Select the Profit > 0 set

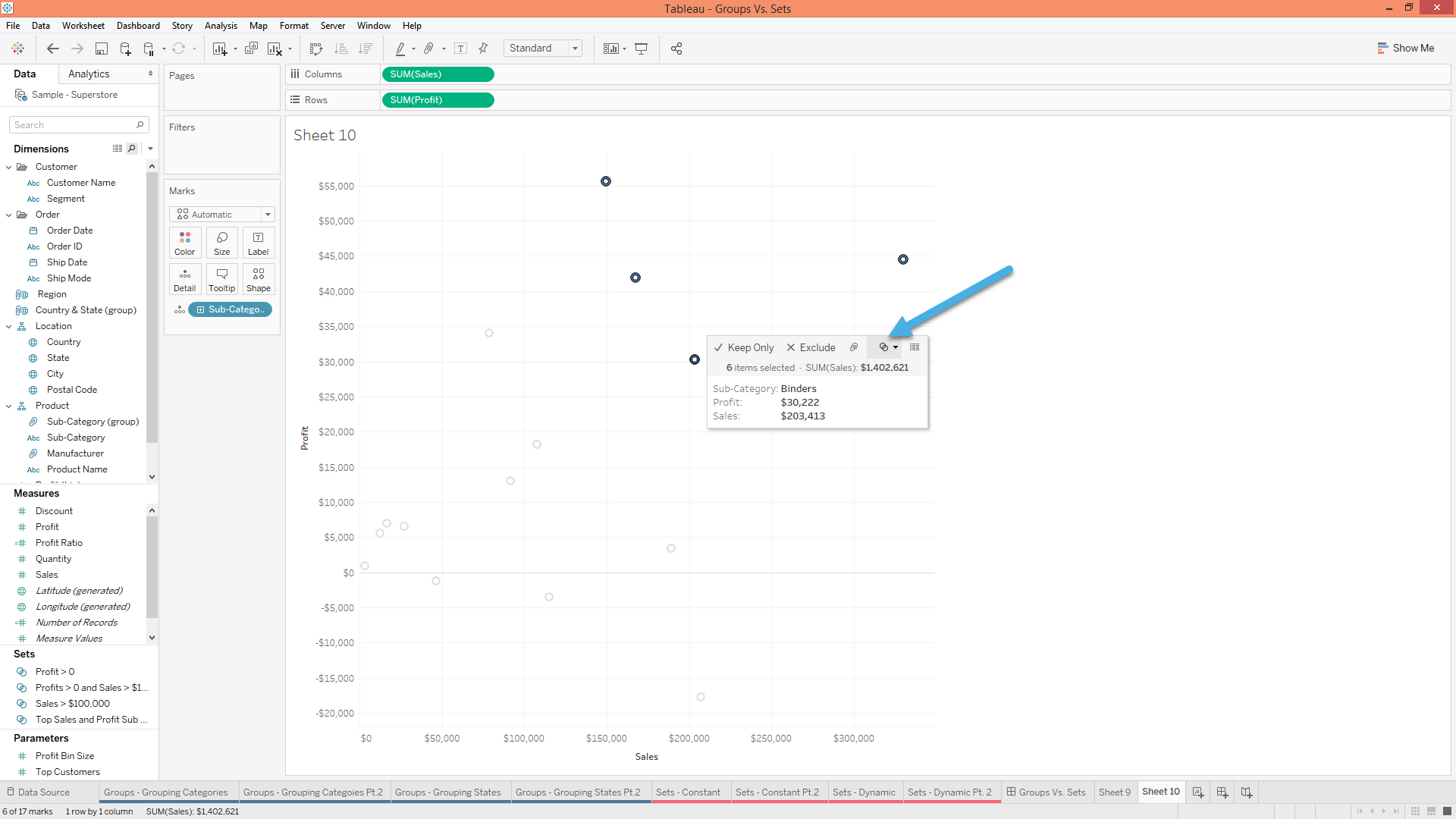click(x=55, y=672)
